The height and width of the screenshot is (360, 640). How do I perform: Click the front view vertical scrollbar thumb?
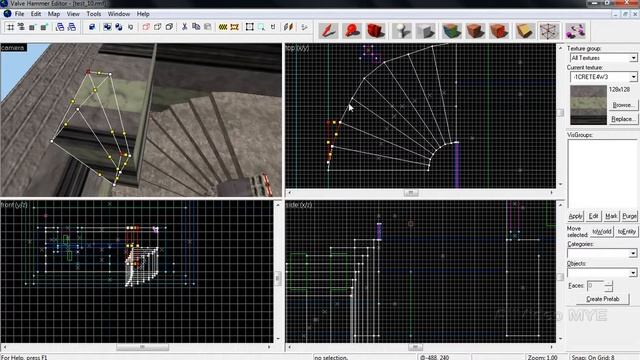click(278, 278)
